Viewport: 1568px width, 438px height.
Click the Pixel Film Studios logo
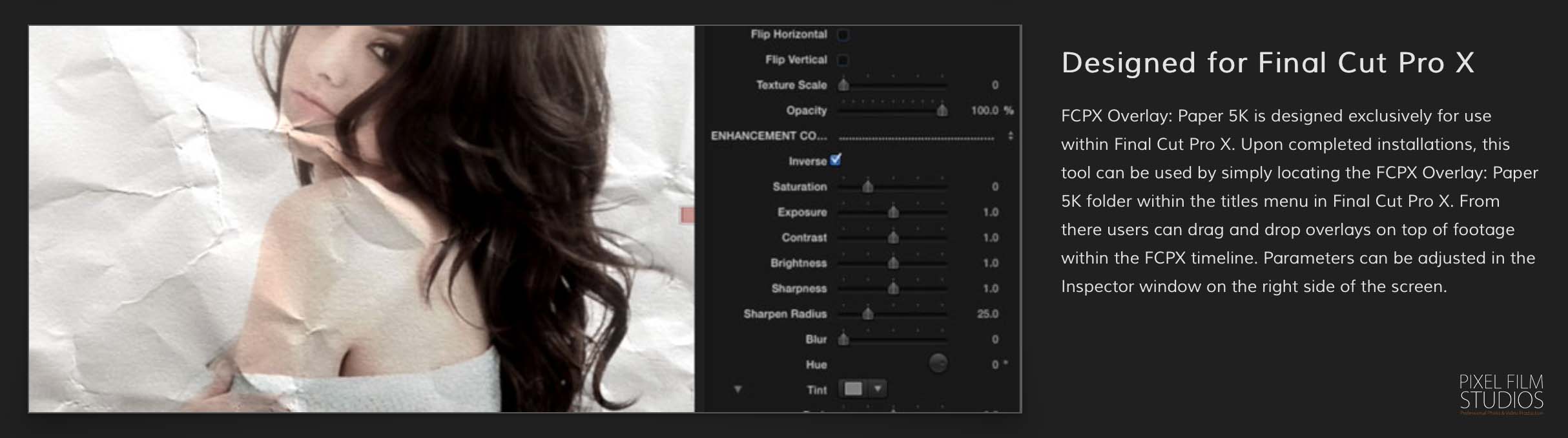[1501, 394]
